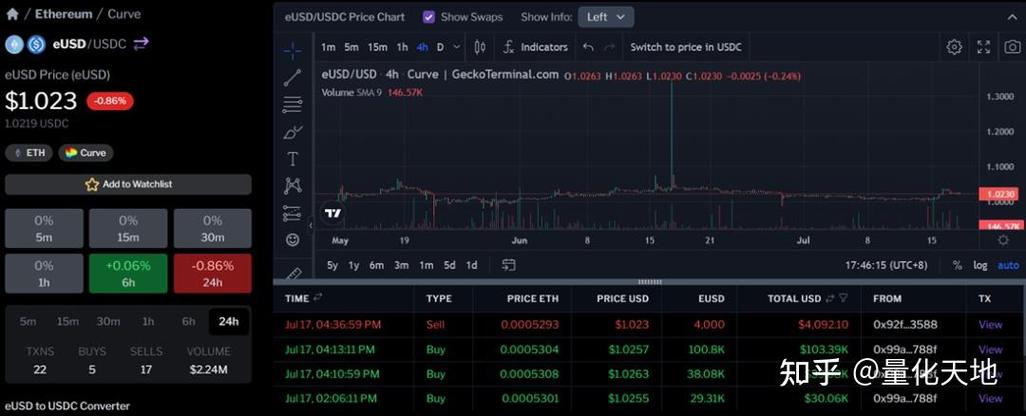Select the 5m chart interval
Image resolution: width=1026 pixels, height=416 pixels.
[351, 47]
